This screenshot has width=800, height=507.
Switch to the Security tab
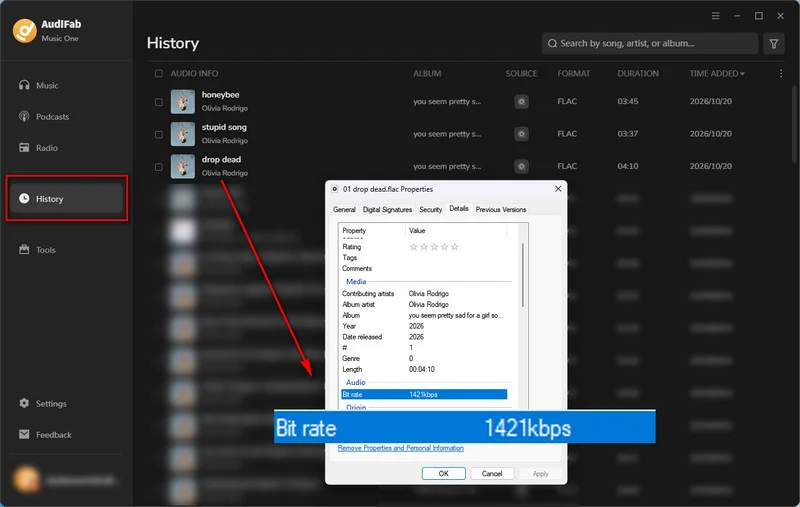point(431,210)
